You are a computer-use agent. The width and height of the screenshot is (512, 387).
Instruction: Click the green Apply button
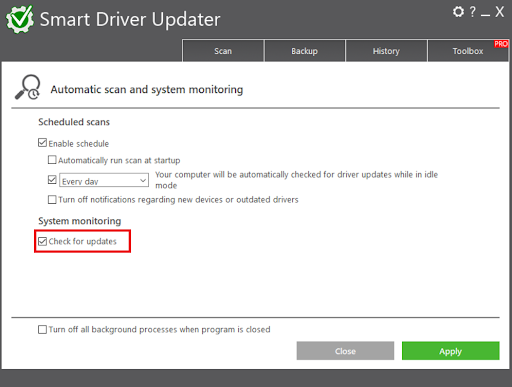coord(451,351)
